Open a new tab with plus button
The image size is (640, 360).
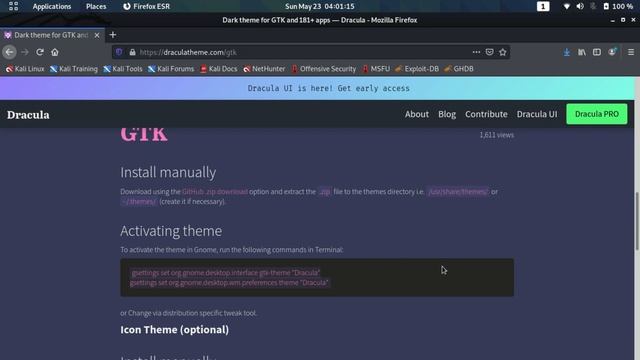tap(113, 35)
